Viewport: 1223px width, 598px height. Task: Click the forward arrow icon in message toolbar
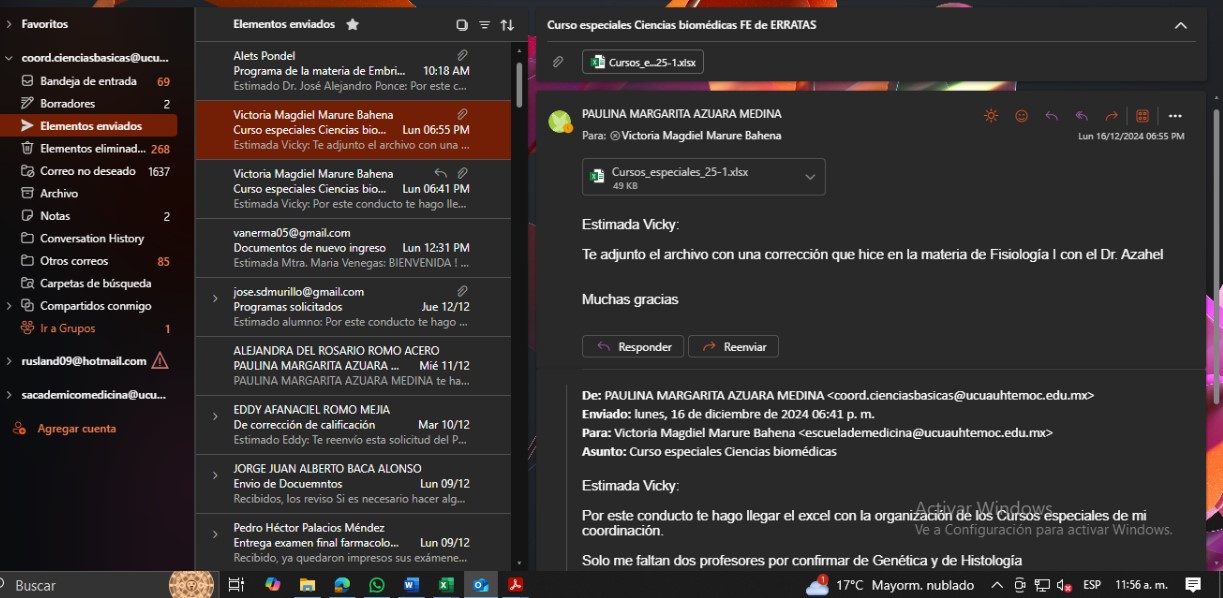click(1111, 116)
